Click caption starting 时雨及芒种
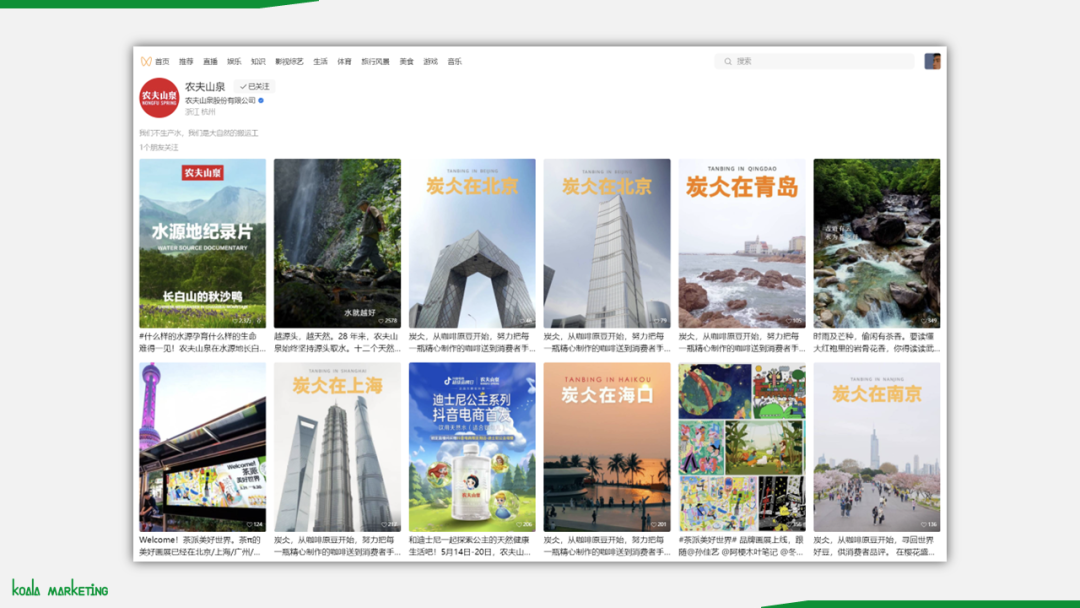 (877, 342)
